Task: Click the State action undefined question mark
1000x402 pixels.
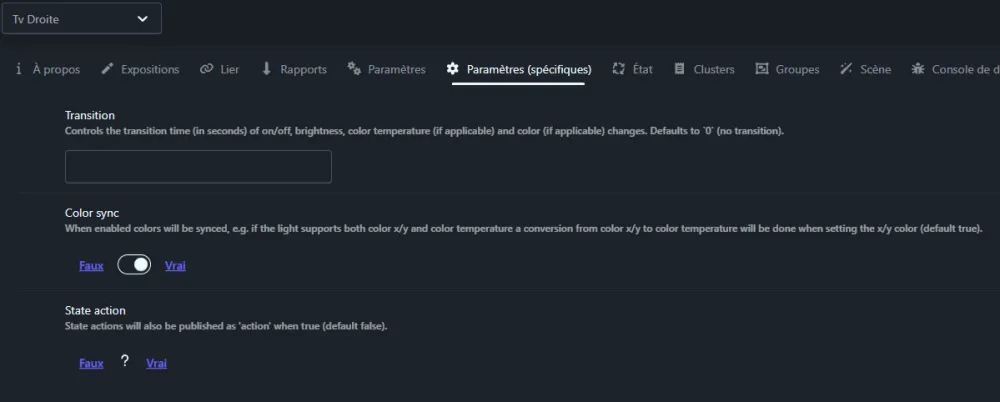Action: point(125,362)
